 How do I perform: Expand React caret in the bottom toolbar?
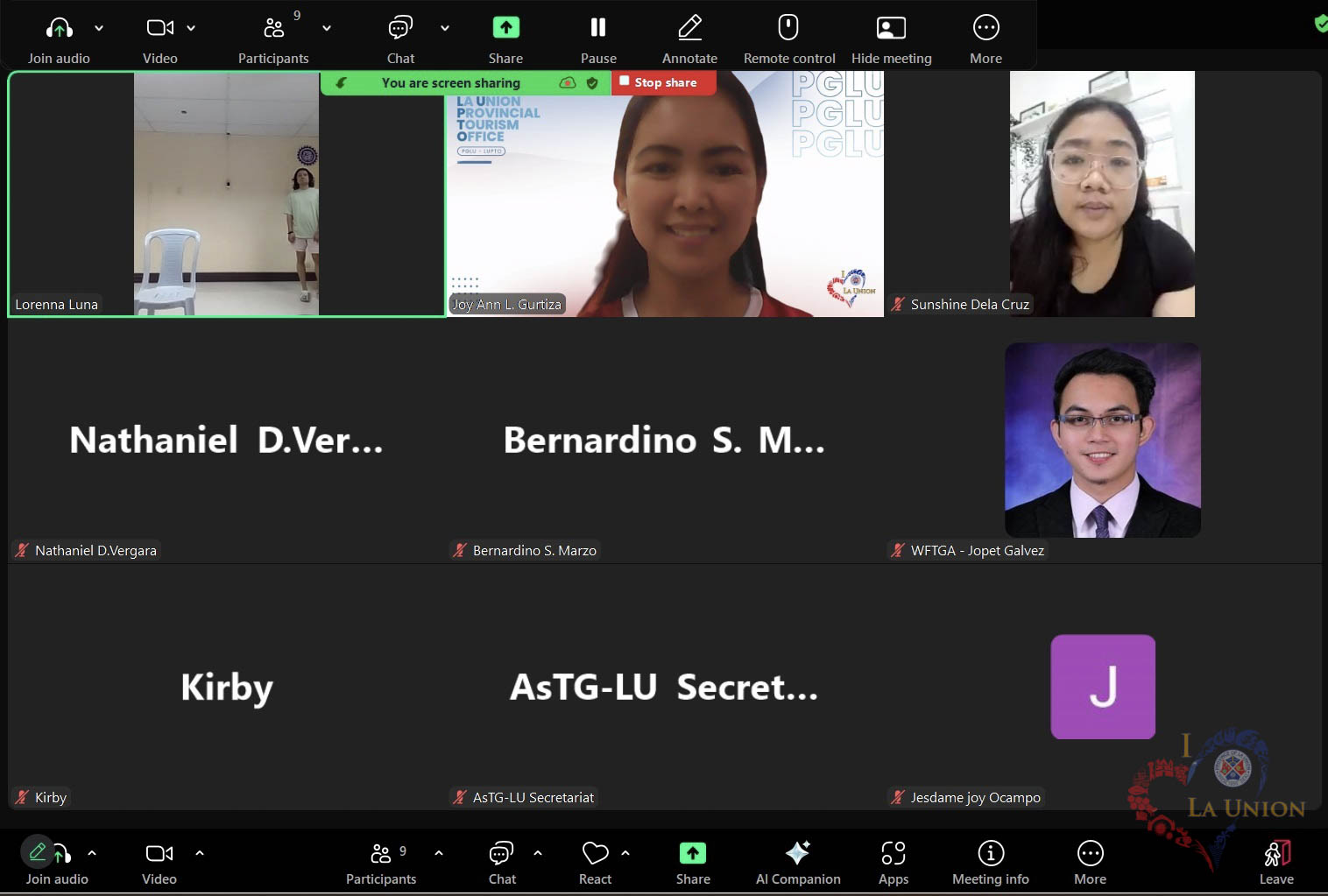[x=625, y=853]
